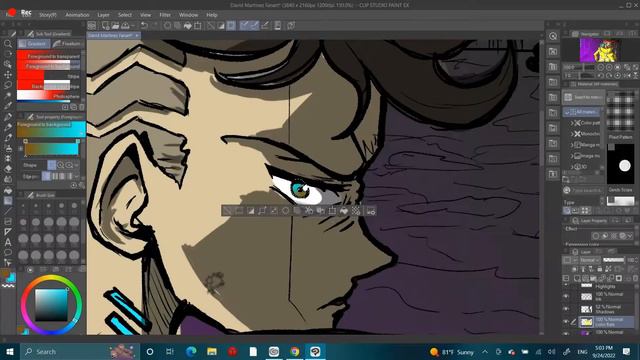Select the Stripe gradient preset

point(49,76)
